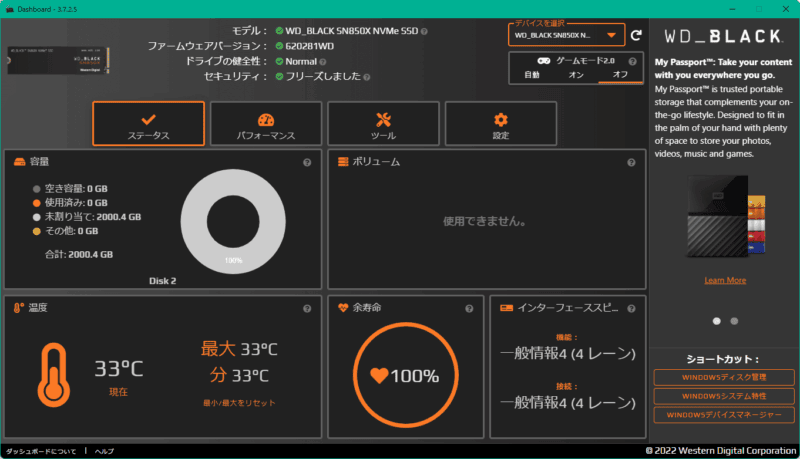The width and height of the screenshot is (800, 459).
Task: Set game mode to 自動
Action: (x=532, y=75)
